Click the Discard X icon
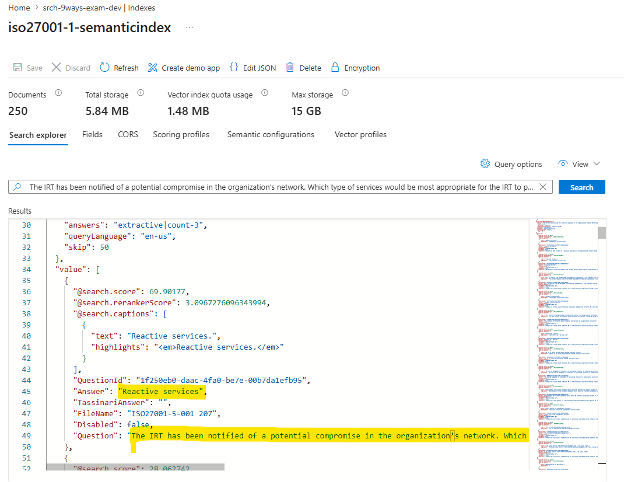Viewport: 624px width, 482px height. pos(56,67)
